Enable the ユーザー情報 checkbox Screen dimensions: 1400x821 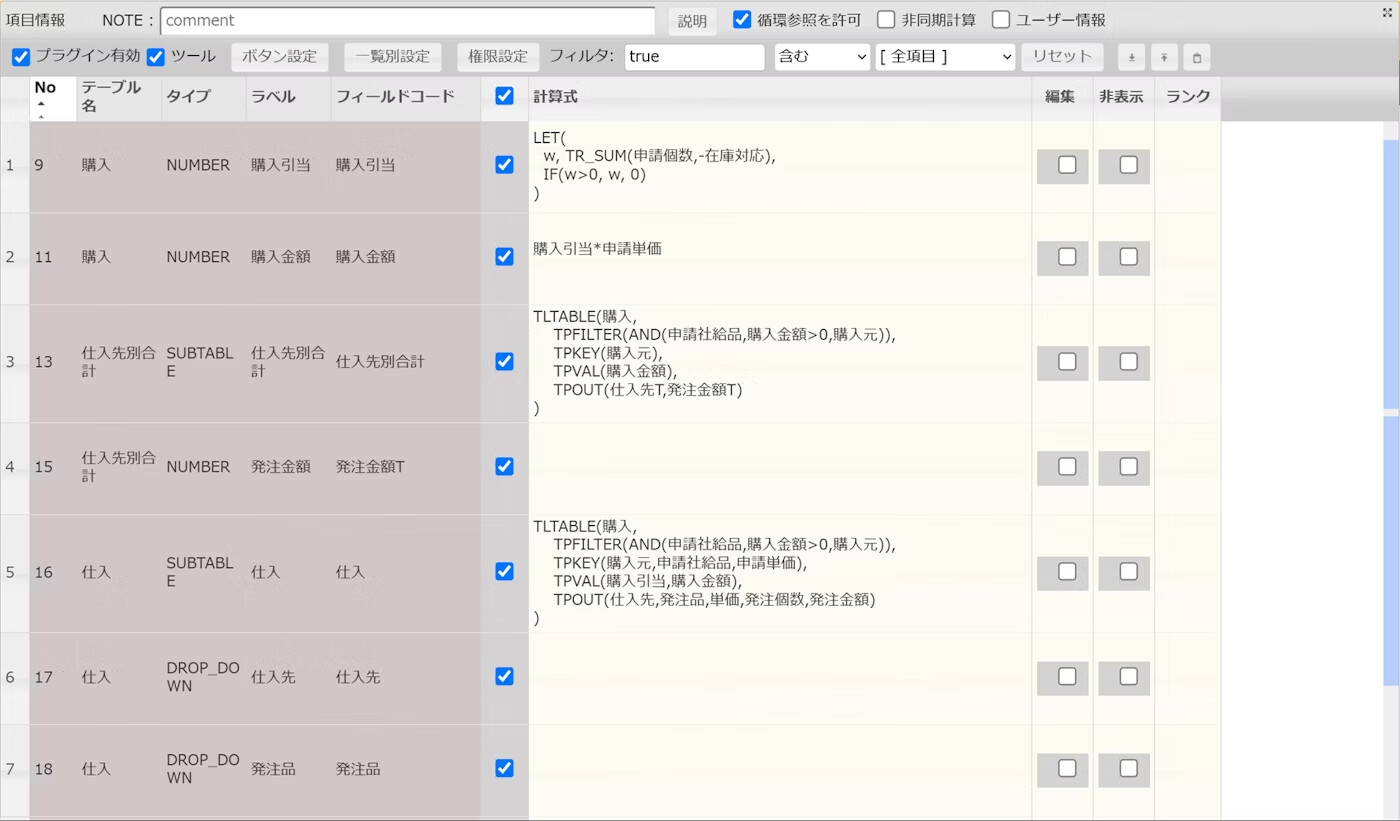click(1001, 19)
